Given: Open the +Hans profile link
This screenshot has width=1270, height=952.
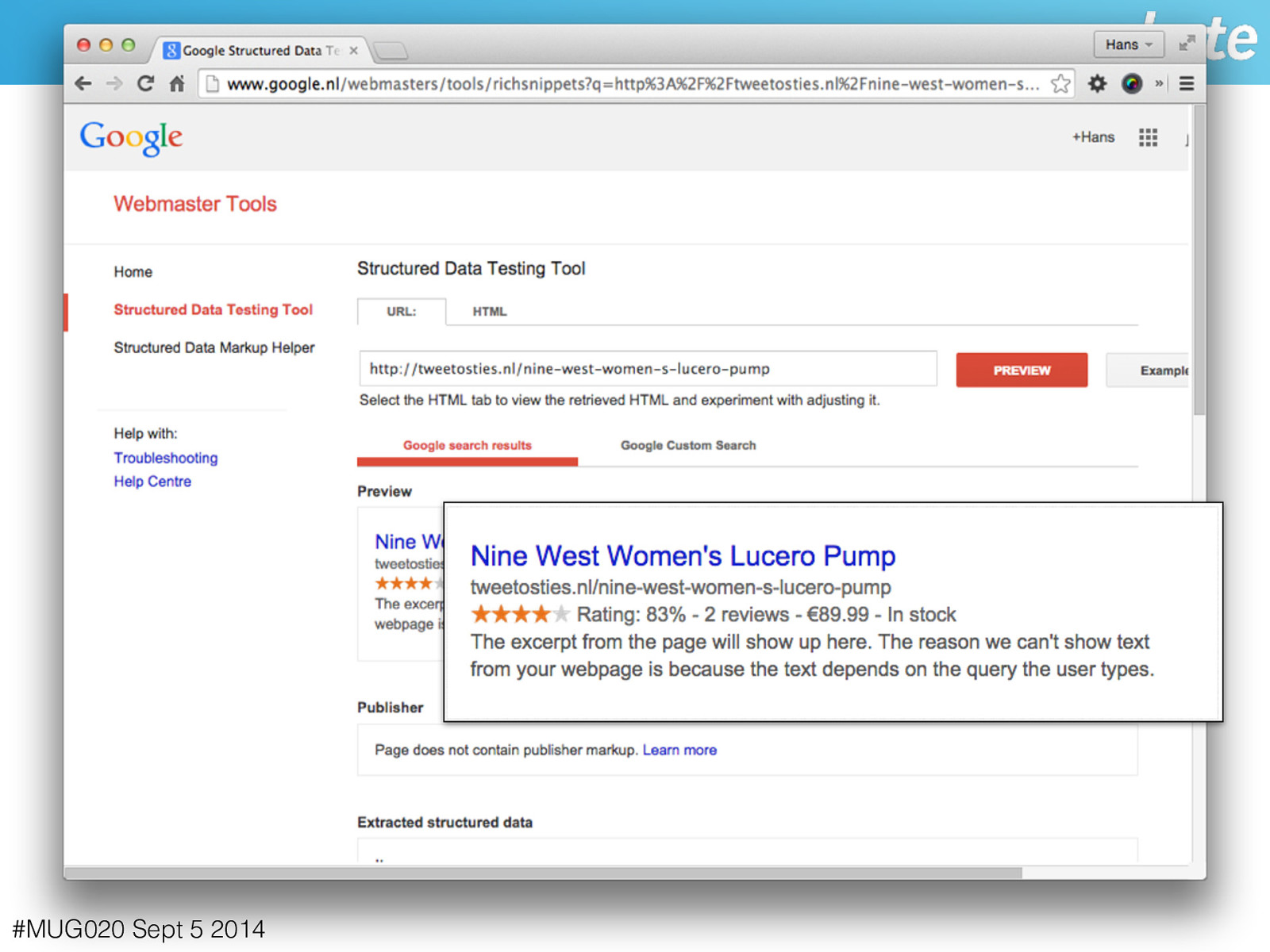Looking at the screenshot, I should pos(1093,137).
